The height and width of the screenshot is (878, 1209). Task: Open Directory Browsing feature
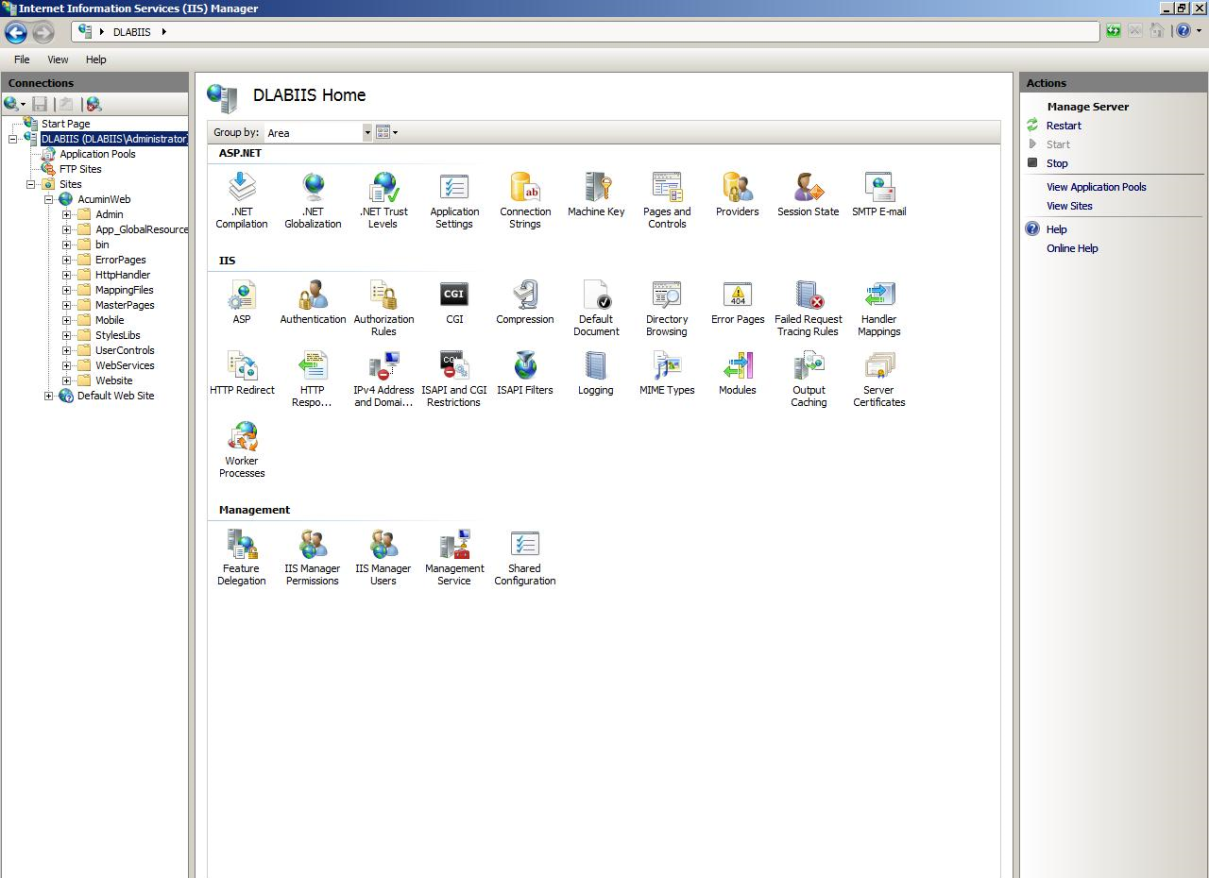pos(667,308)
